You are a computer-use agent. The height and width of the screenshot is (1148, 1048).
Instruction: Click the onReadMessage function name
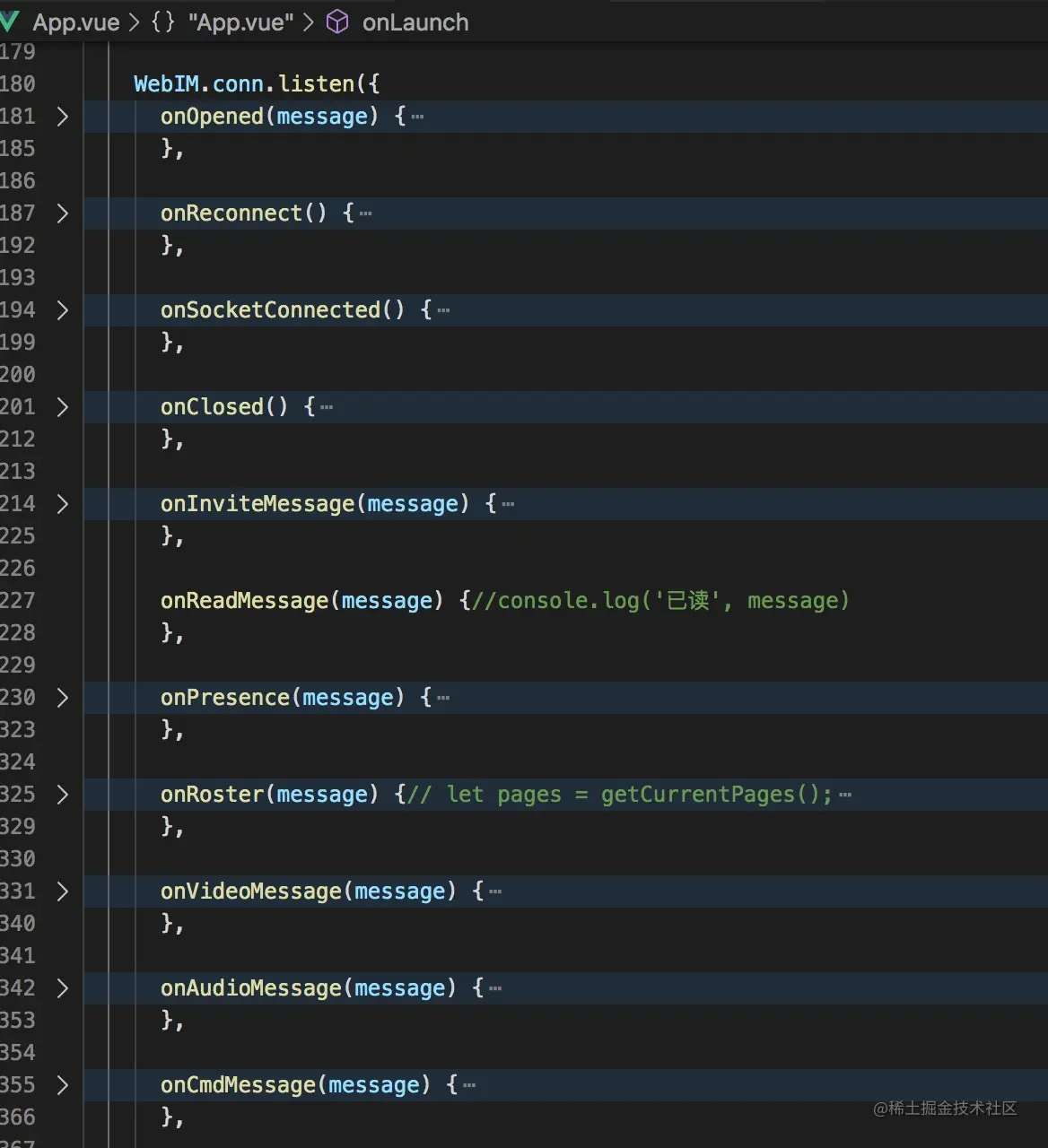coord(244,601)
